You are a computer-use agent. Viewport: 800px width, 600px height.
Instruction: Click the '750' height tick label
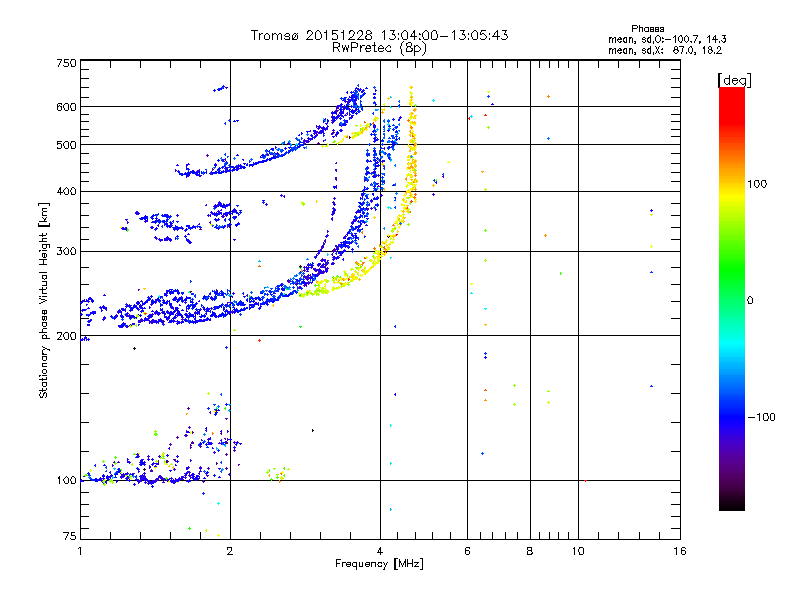click(x=66, y=63)
